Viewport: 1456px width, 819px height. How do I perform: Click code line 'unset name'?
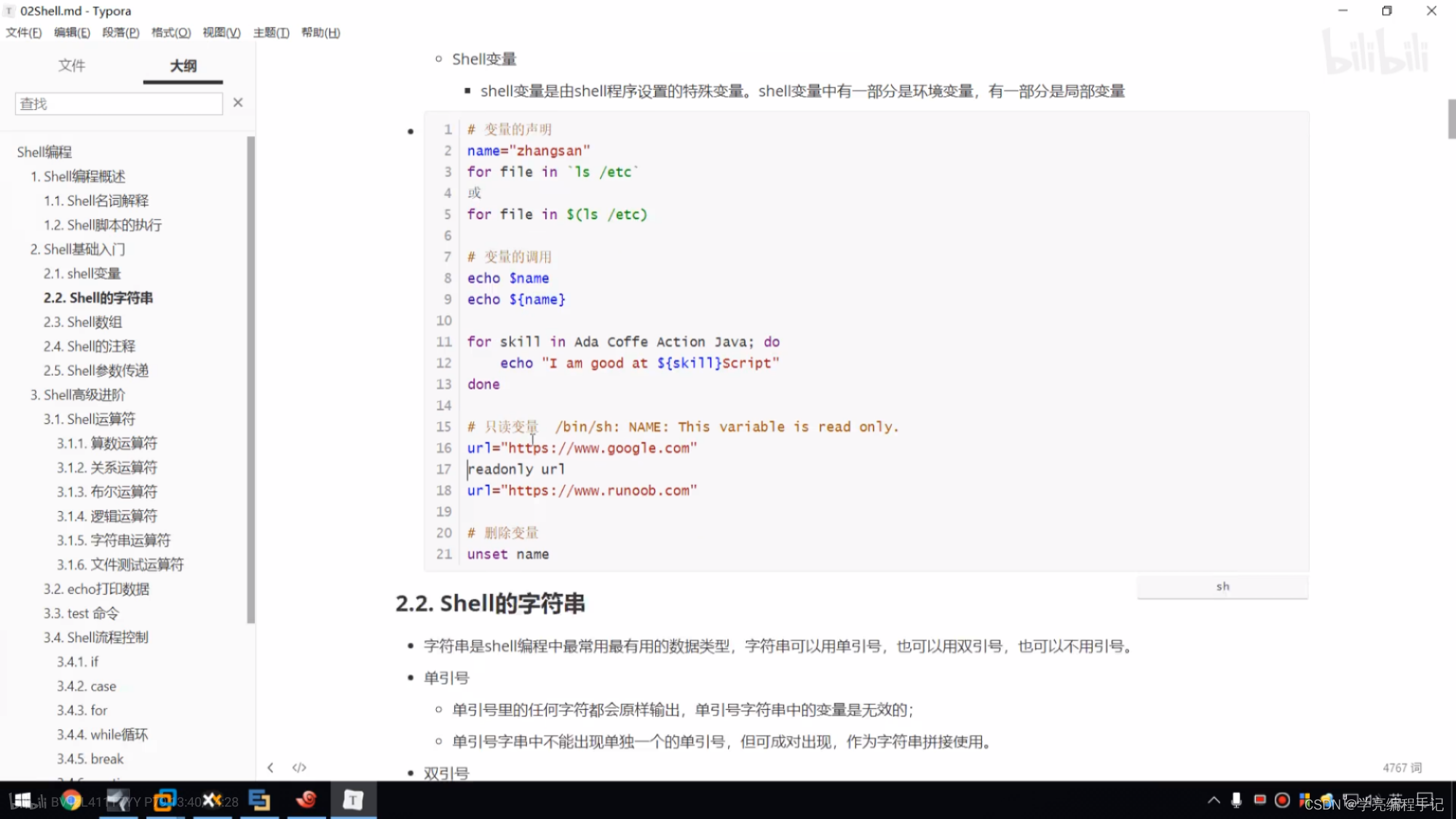tap(508, 554)
